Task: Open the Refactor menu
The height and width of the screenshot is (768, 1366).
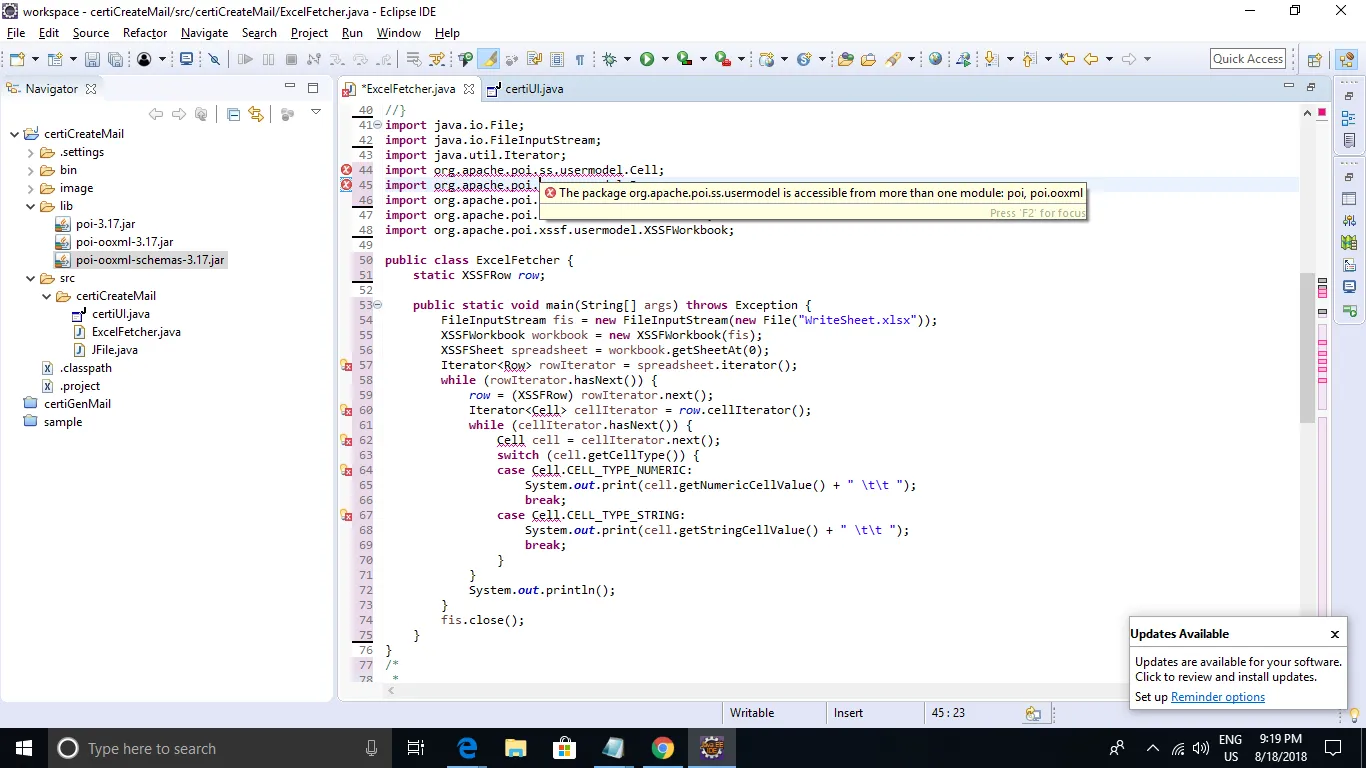Action: coord(145,33)
